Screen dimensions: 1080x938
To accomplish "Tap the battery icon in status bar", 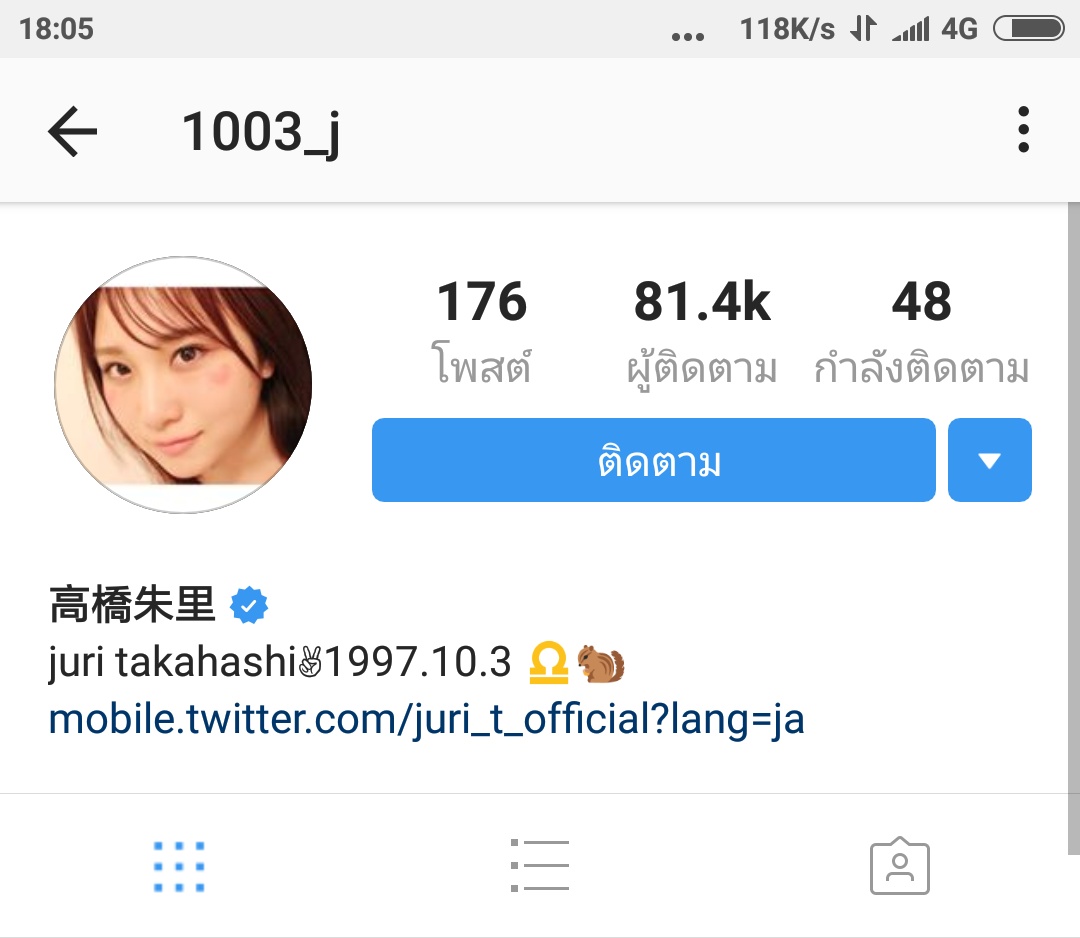I will click(x=1029, y=29).
